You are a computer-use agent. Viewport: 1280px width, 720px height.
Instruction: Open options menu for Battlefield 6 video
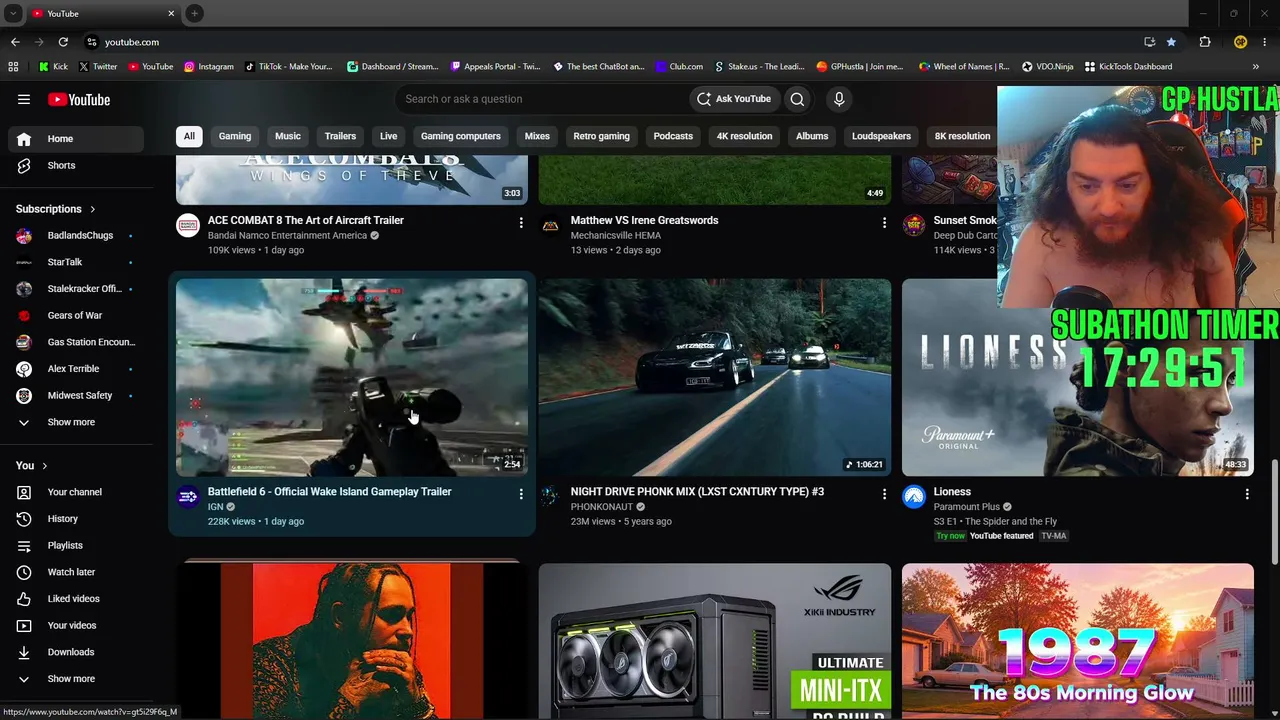pyautogui.click(x=521, y=494)
